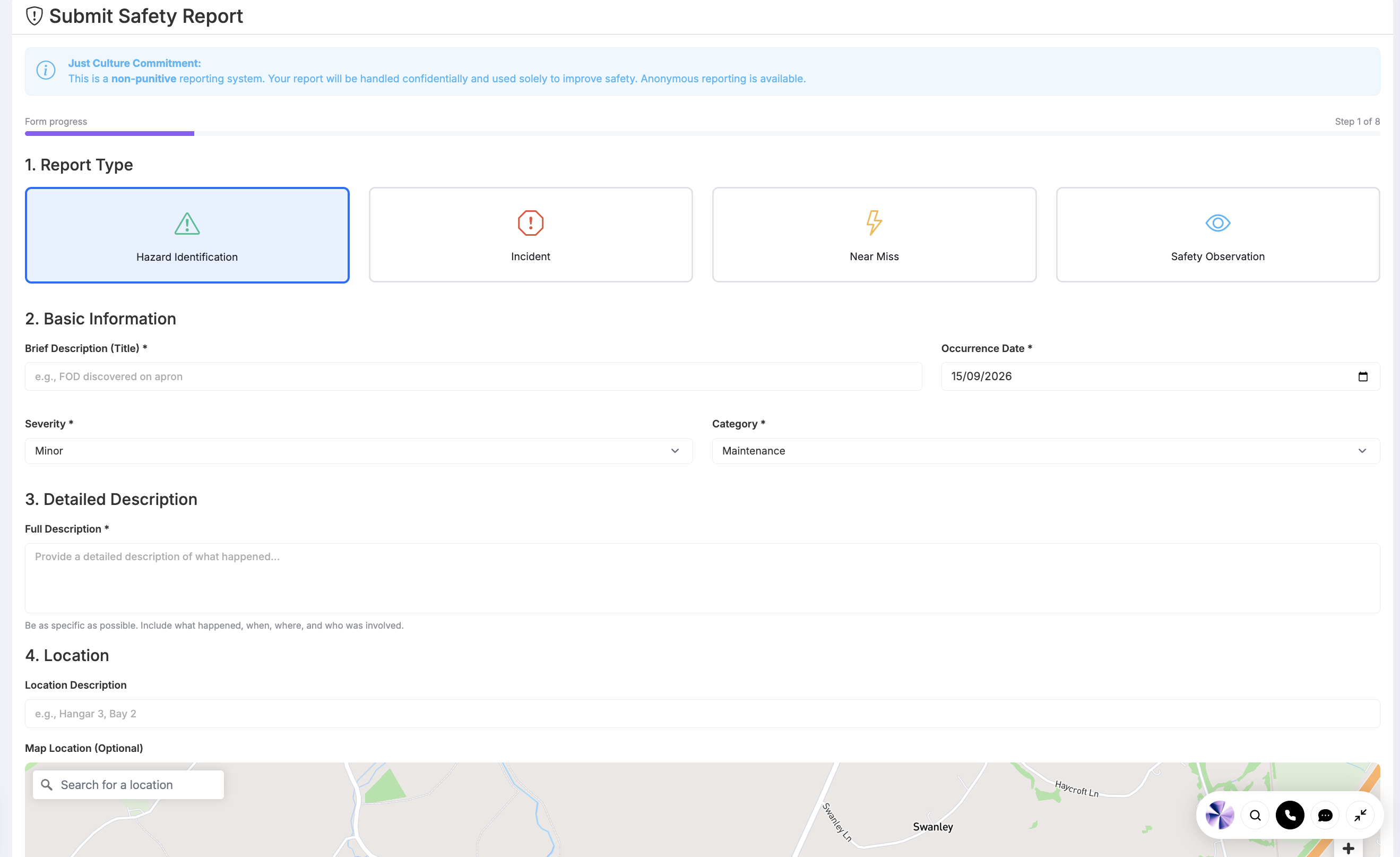
Task: Choose the Incident report type card
Action: click(x=530, y=235)
